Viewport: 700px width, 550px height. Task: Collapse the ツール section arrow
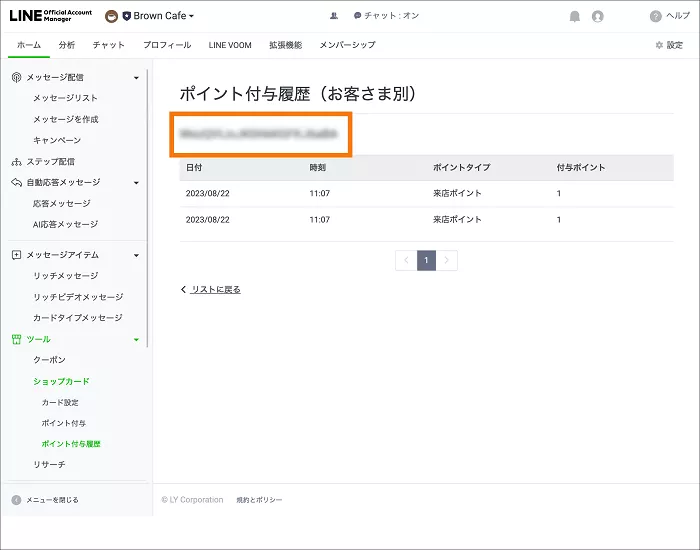136,340
